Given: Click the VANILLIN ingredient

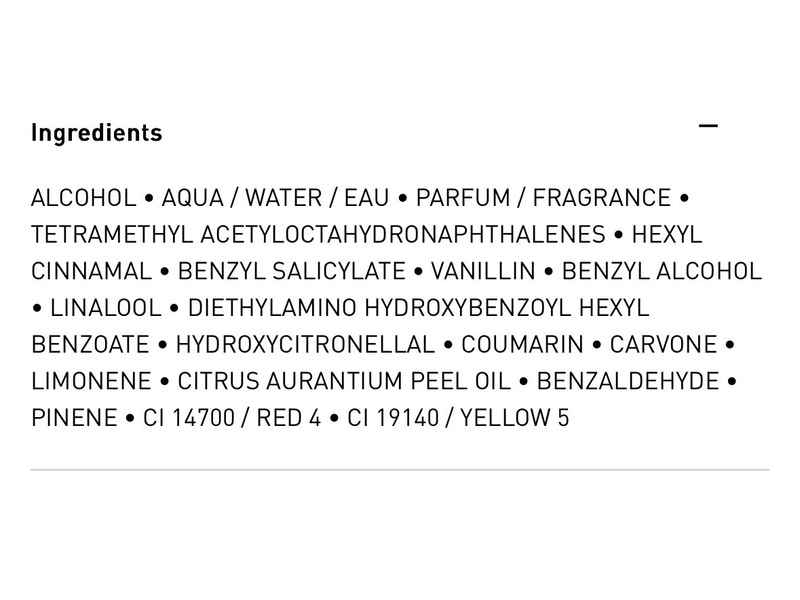Looking at the screenshot, I should pyautogui.click(x=483, y=271).
